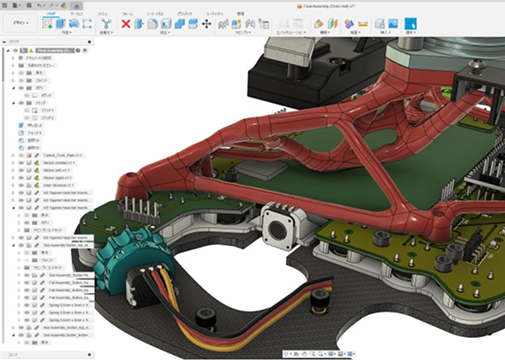Switch to the Sheet Metal tab
505x360 pixels.
[155, 14]
